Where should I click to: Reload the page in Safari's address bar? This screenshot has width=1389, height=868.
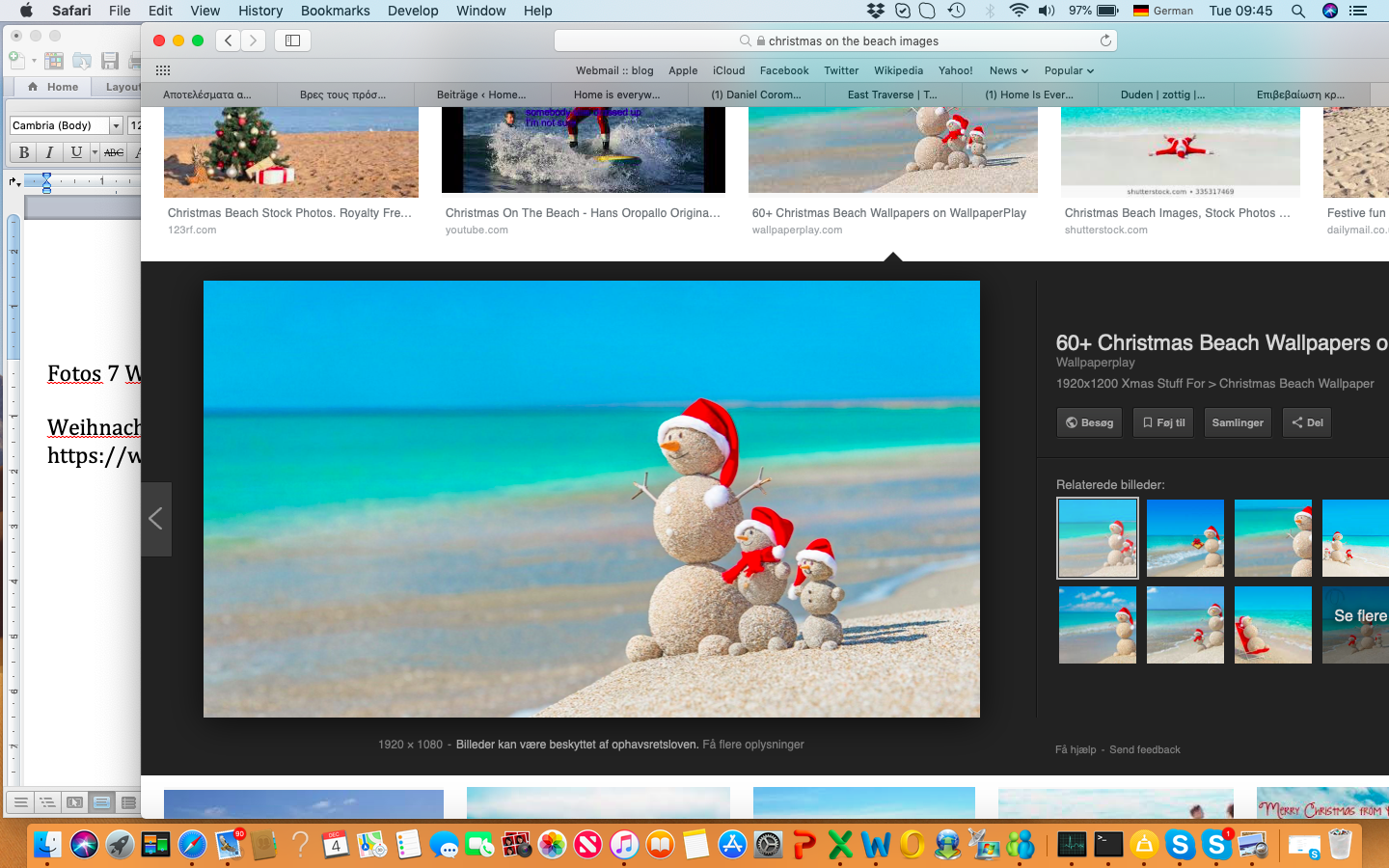1105,41
